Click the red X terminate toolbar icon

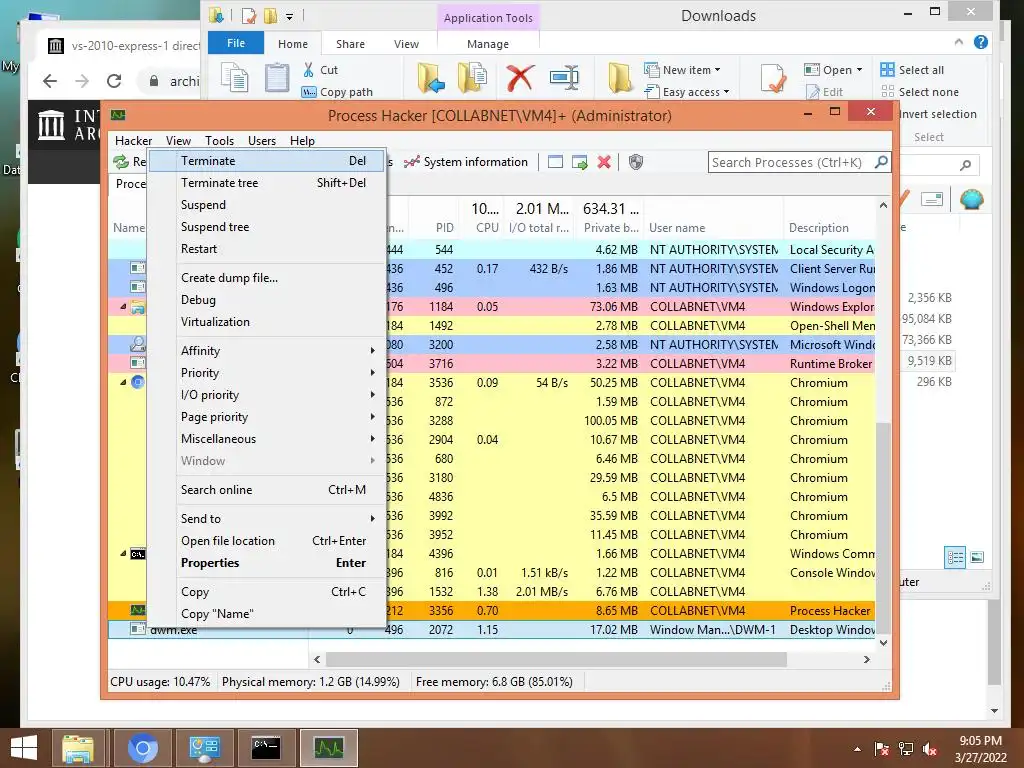click(x=604, y=162)
